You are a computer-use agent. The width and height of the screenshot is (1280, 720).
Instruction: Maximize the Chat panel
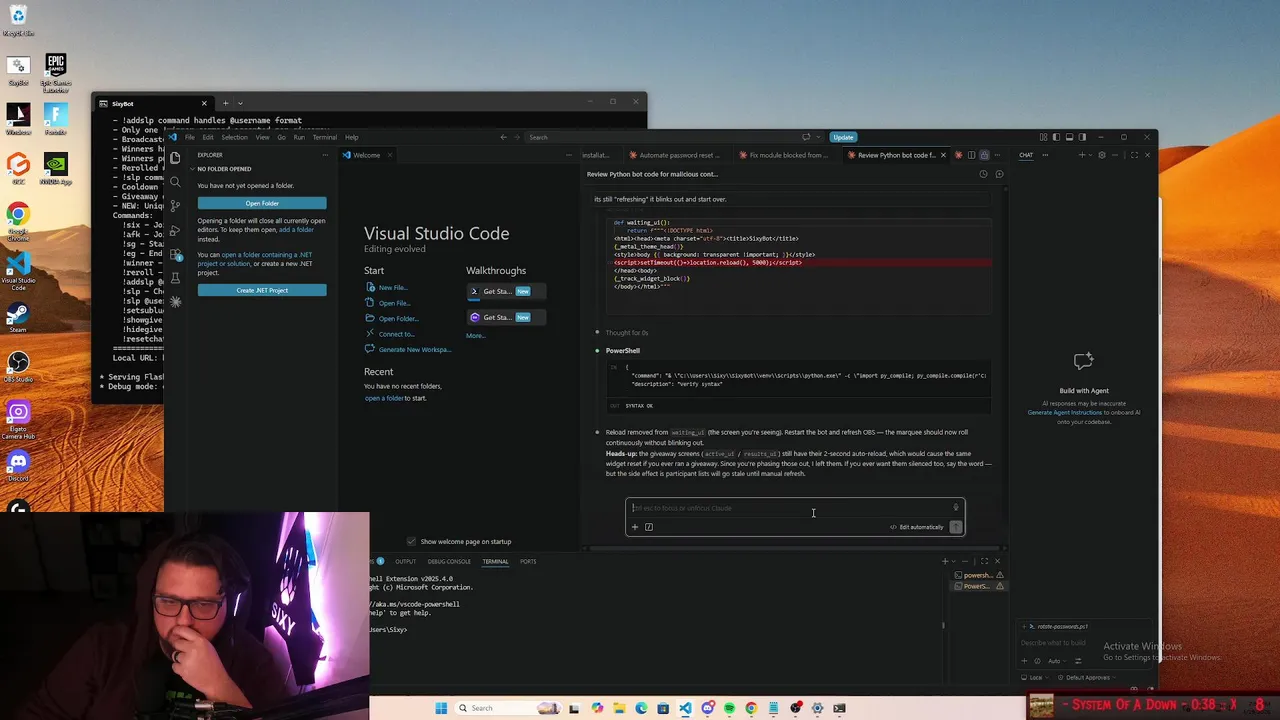[x=1134, y=155]
